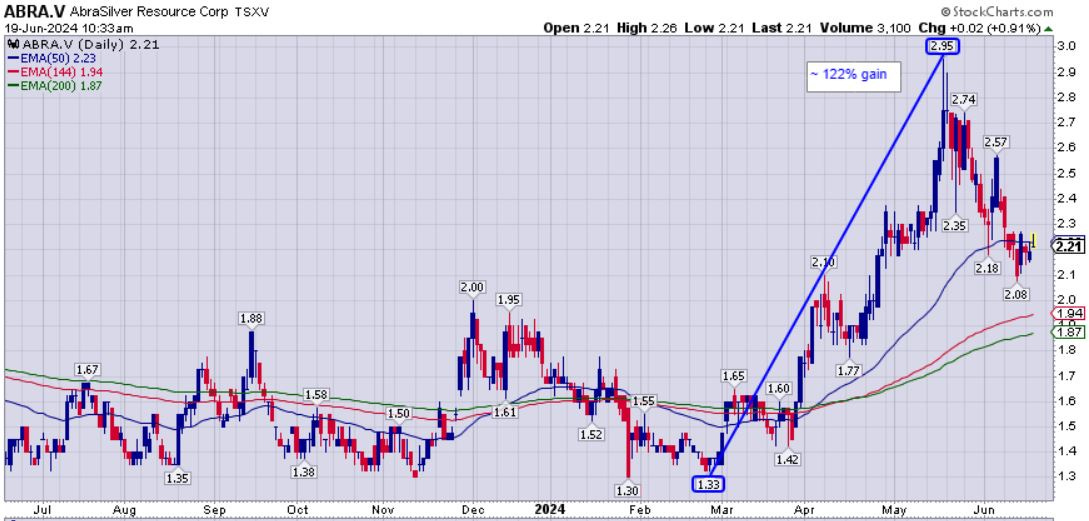The height and width of the screenshot is (521, 1089).
Task: Click the 1.60 peak price label
Action: 779,388
